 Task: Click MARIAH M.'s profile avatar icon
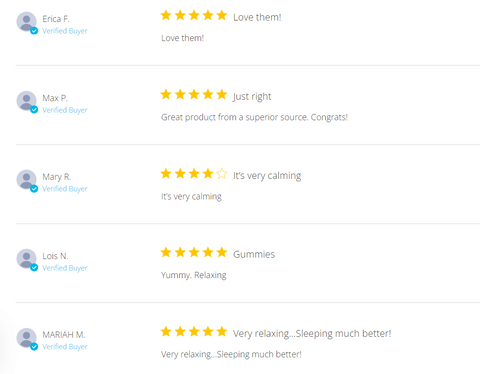[27, 338]
